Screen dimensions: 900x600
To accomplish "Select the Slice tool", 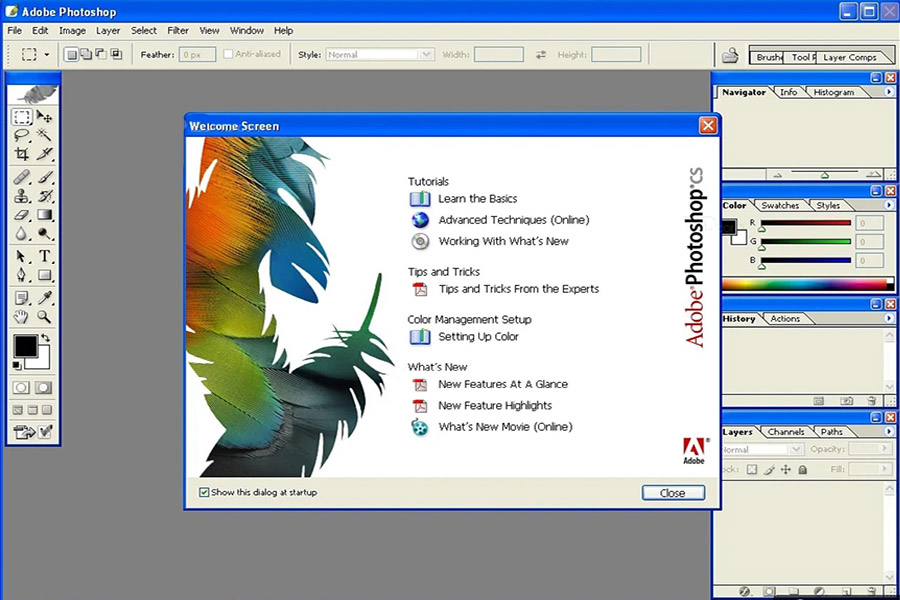I will pyautogui.click(x=44, y=154).
